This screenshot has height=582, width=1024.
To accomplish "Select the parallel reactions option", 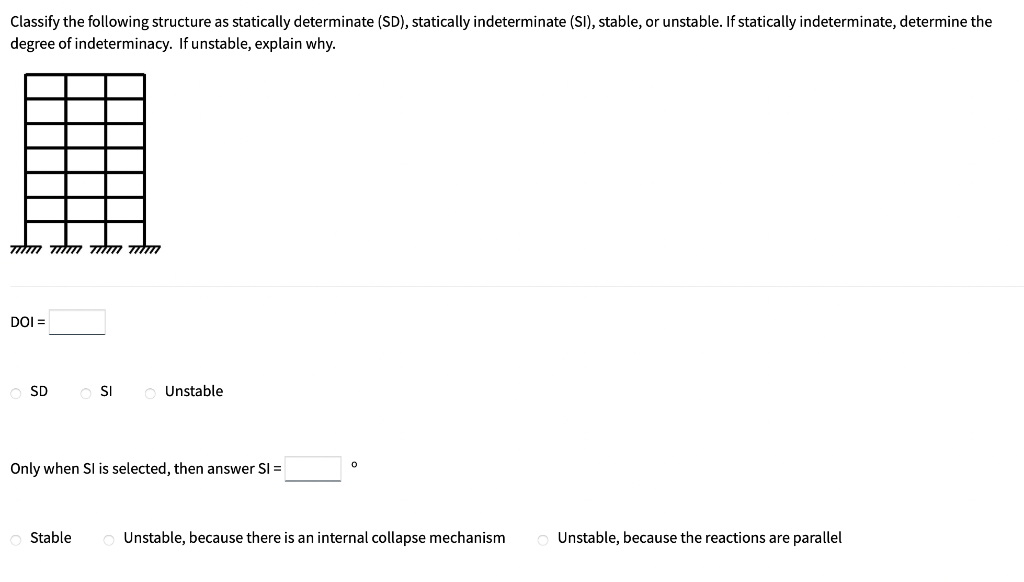I will click(x=541, y=538).
